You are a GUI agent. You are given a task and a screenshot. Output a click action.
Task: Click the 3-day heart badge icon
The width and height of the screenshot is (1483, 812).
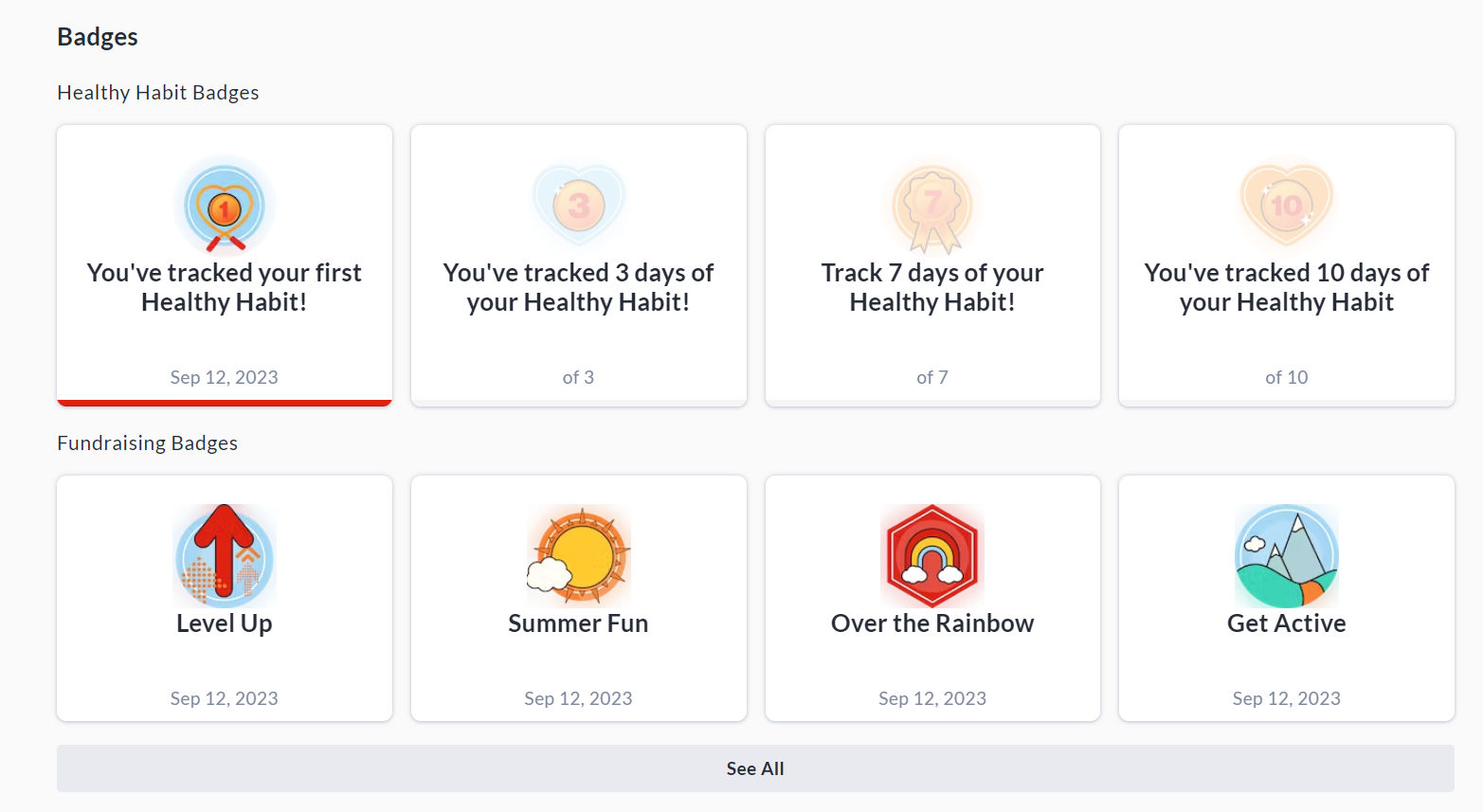coord(578,206)
